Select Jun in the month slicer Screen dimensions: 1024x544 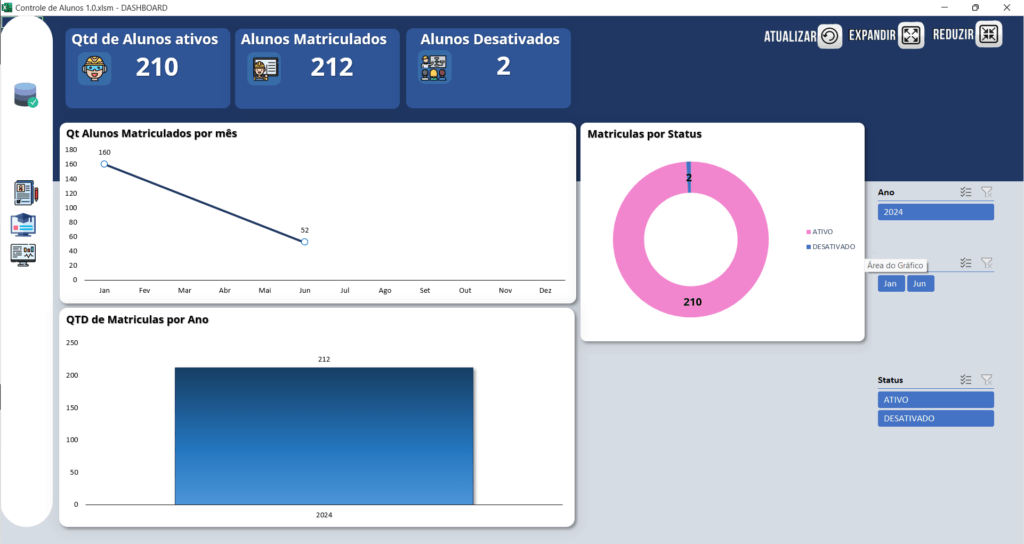coord(920,283)
